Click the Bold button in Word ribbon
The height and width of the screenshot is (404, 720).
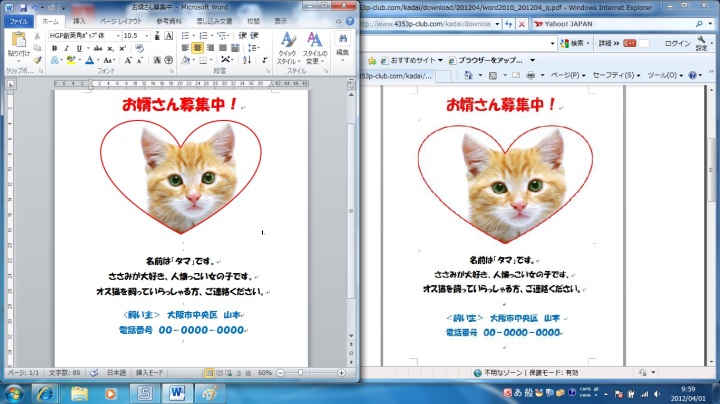pos(53,48)
